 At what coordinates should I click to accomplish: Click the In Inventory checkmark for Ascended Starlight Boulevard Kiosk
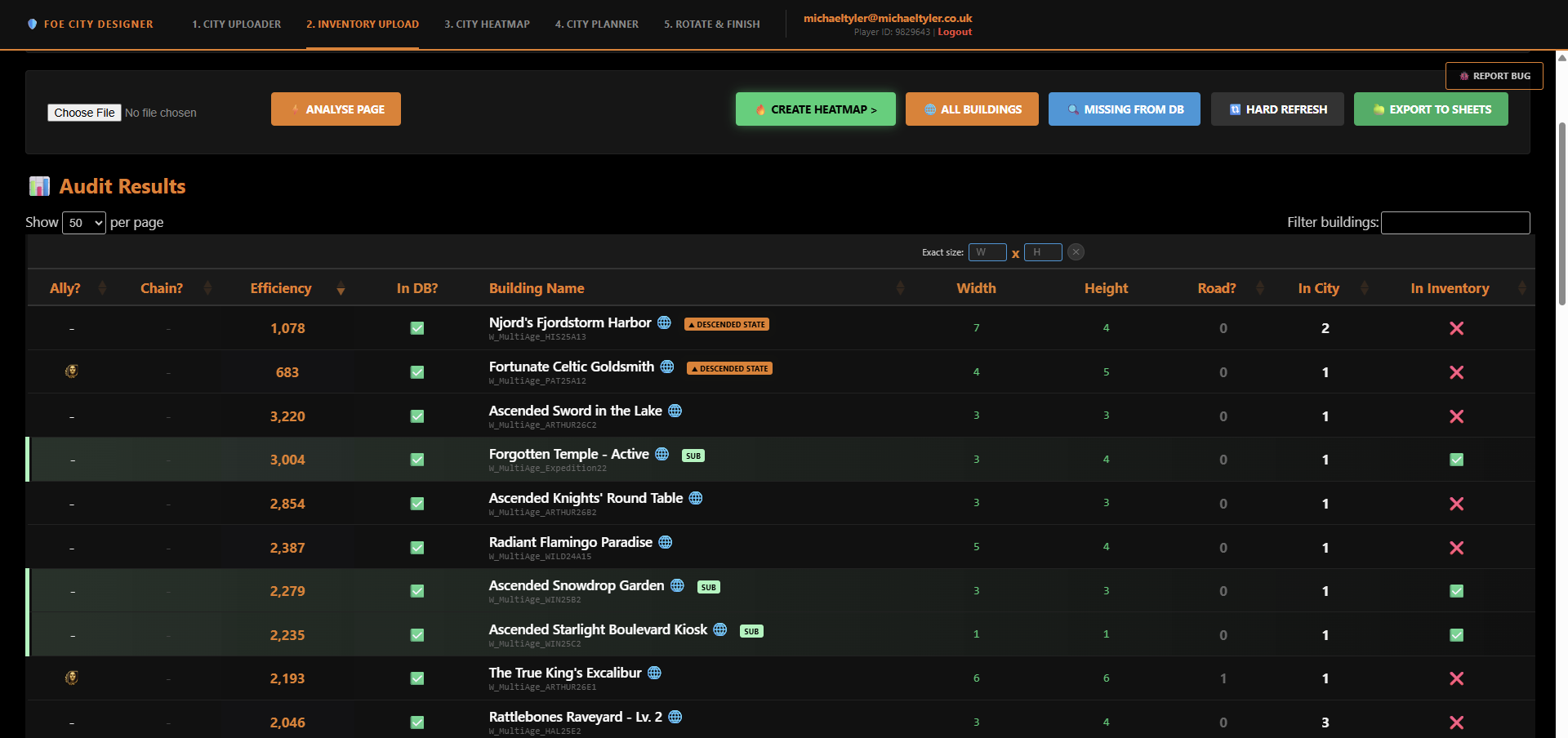(1456, 635)
